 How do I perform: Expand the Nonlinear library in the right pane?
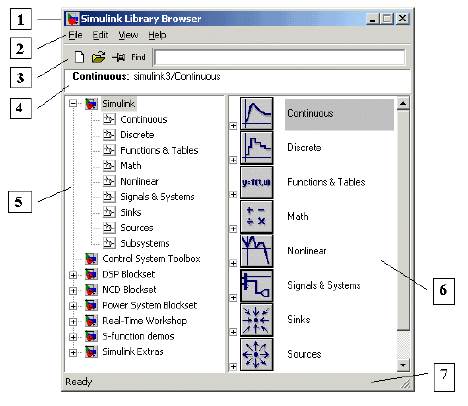coord(233,264)
